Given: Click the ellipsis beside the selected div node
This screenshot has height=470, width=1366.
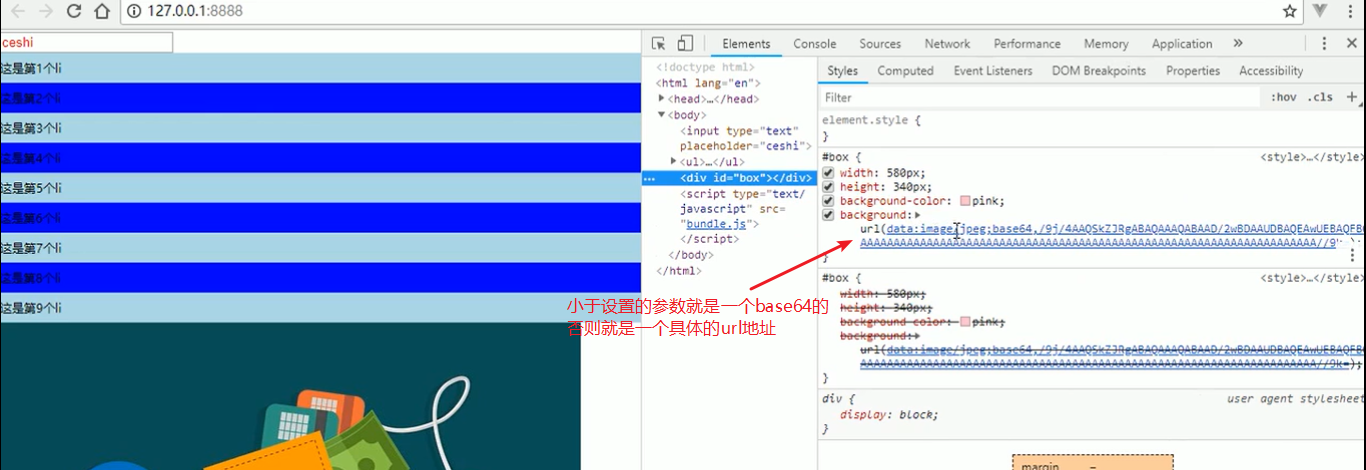Looking at the screenshot, I should pos(649,179).
